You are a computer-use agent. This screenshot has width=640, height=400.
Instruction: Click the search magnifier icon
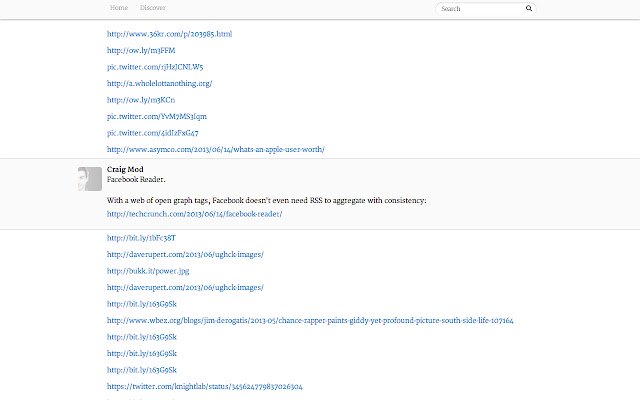pos(529,8)
